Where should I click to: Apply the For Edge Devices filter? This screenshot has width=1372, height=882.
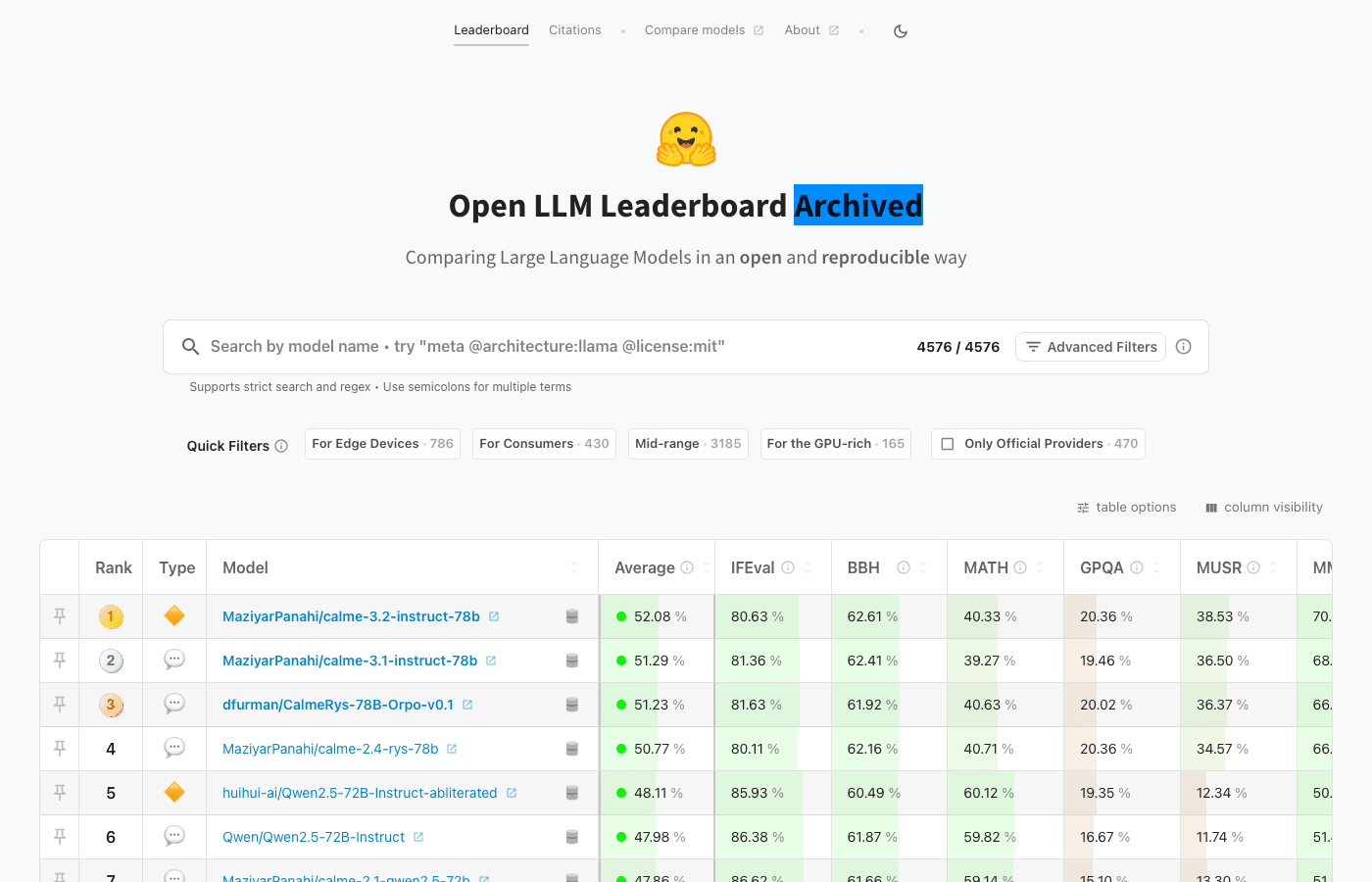[382, 444]
